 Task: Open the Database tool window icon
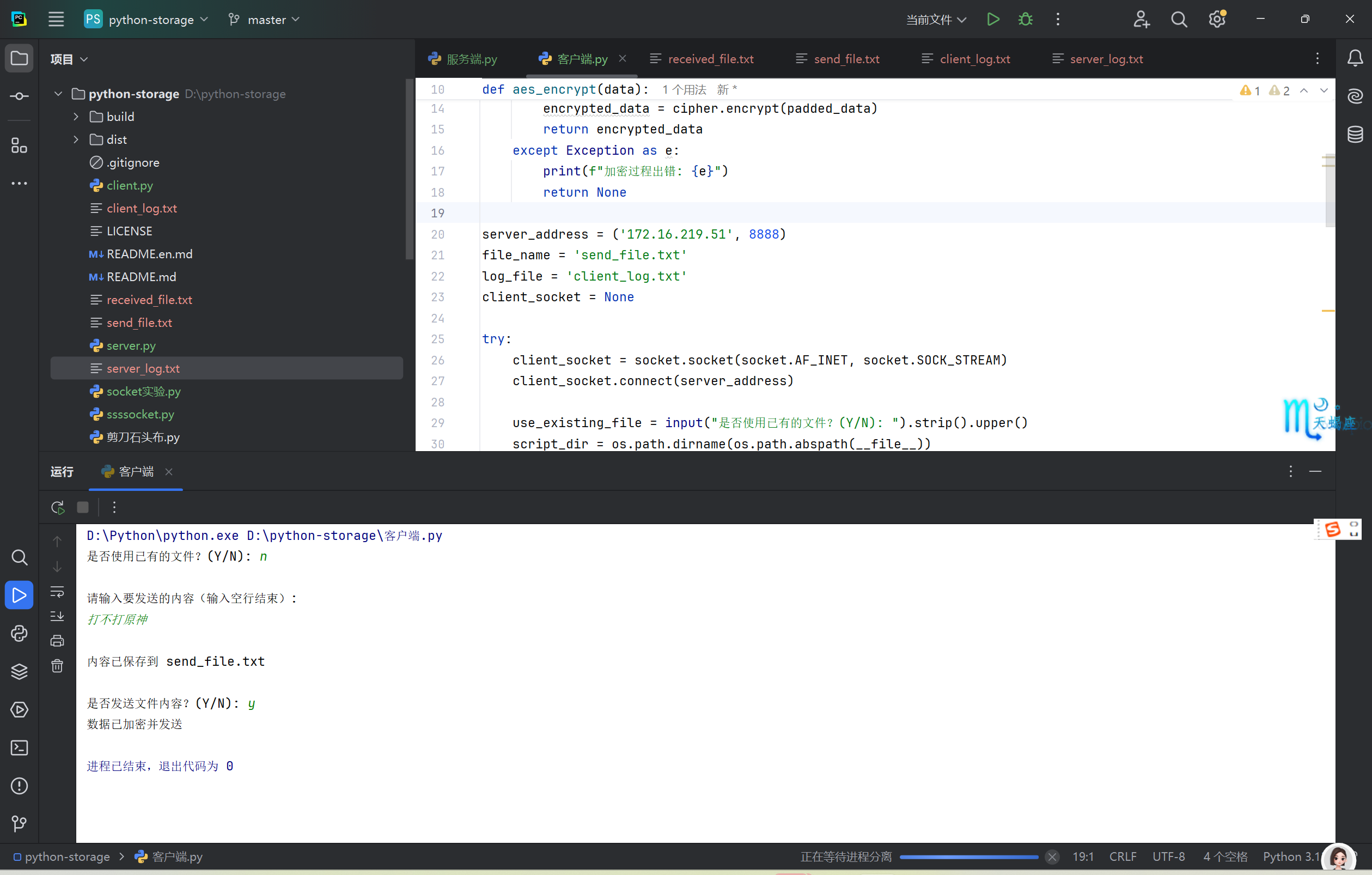point(1355,134)
